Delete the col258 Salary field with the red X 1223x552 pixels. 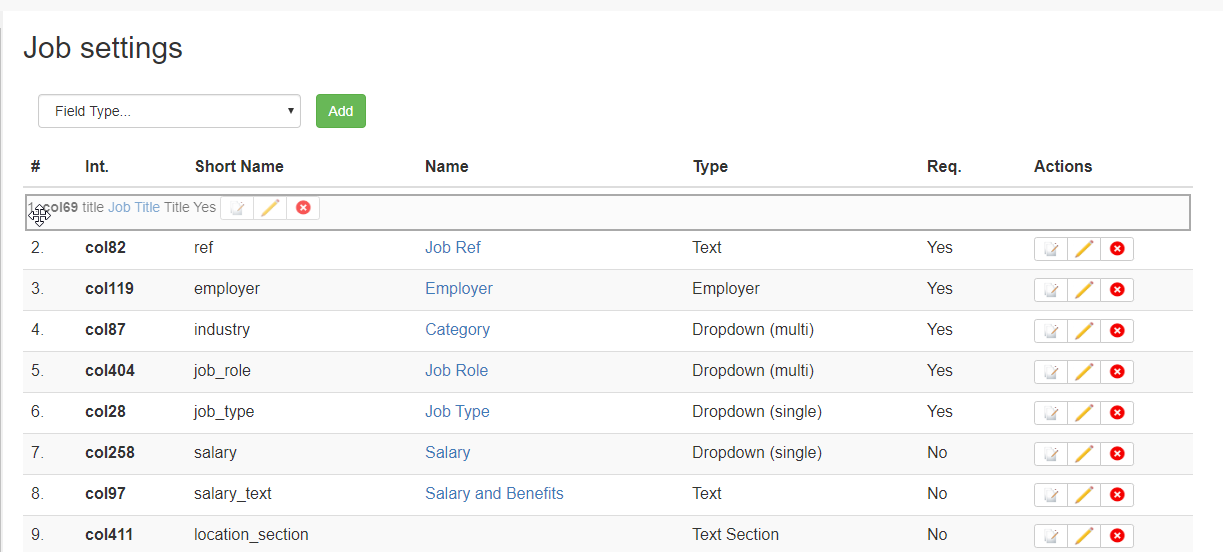(x=1117, y=454)
